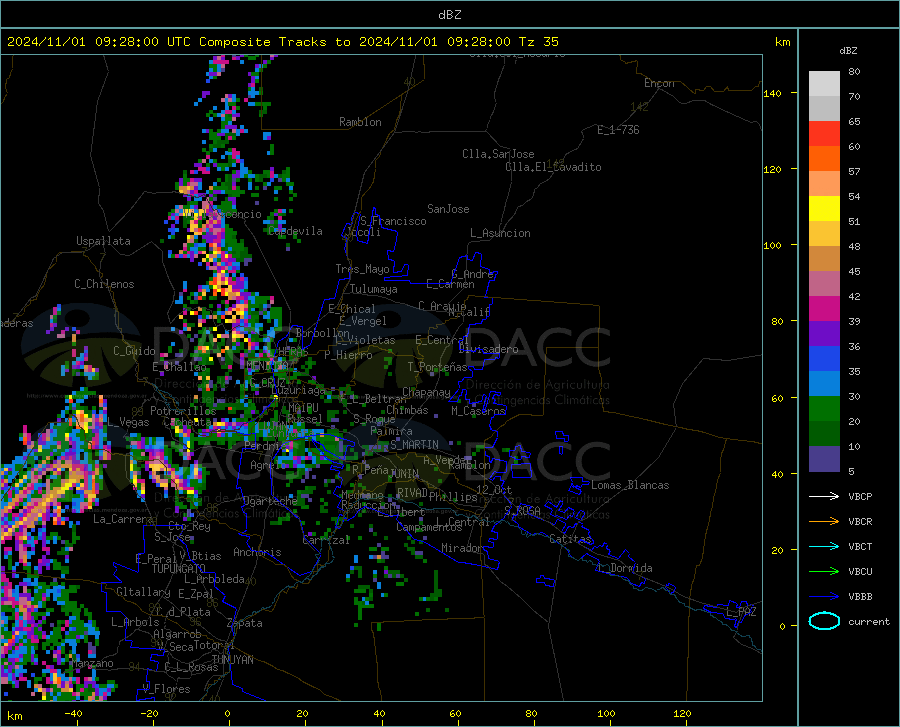
Task: Click the 'Anchoris' map label
Action: point(257,552)
